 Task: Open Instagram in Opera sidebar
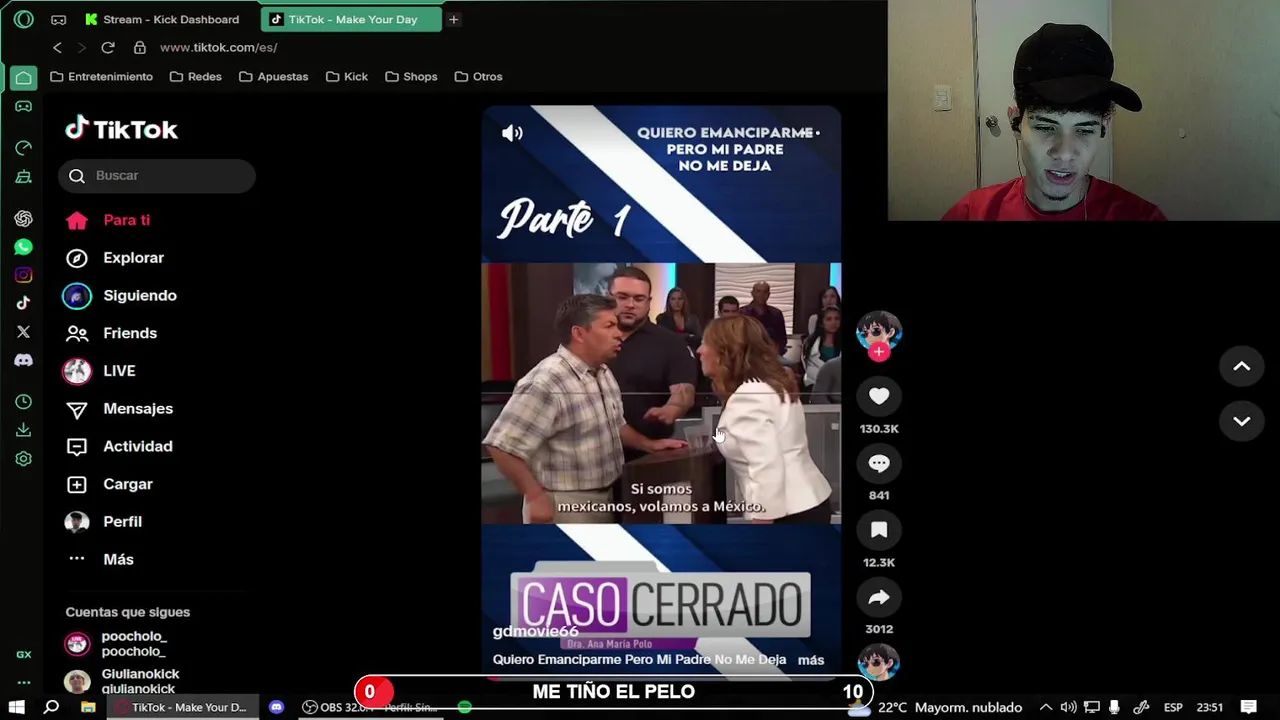23,275
